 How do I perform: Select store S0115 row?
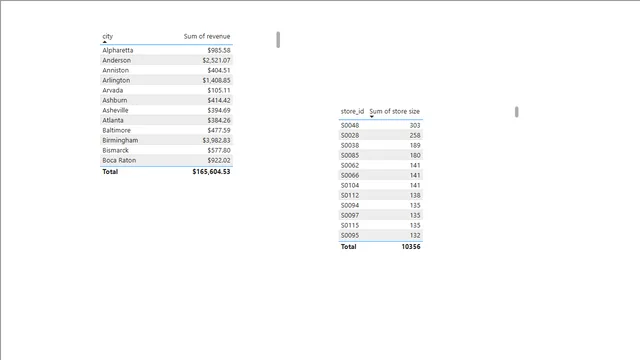[x=380, y=225]
